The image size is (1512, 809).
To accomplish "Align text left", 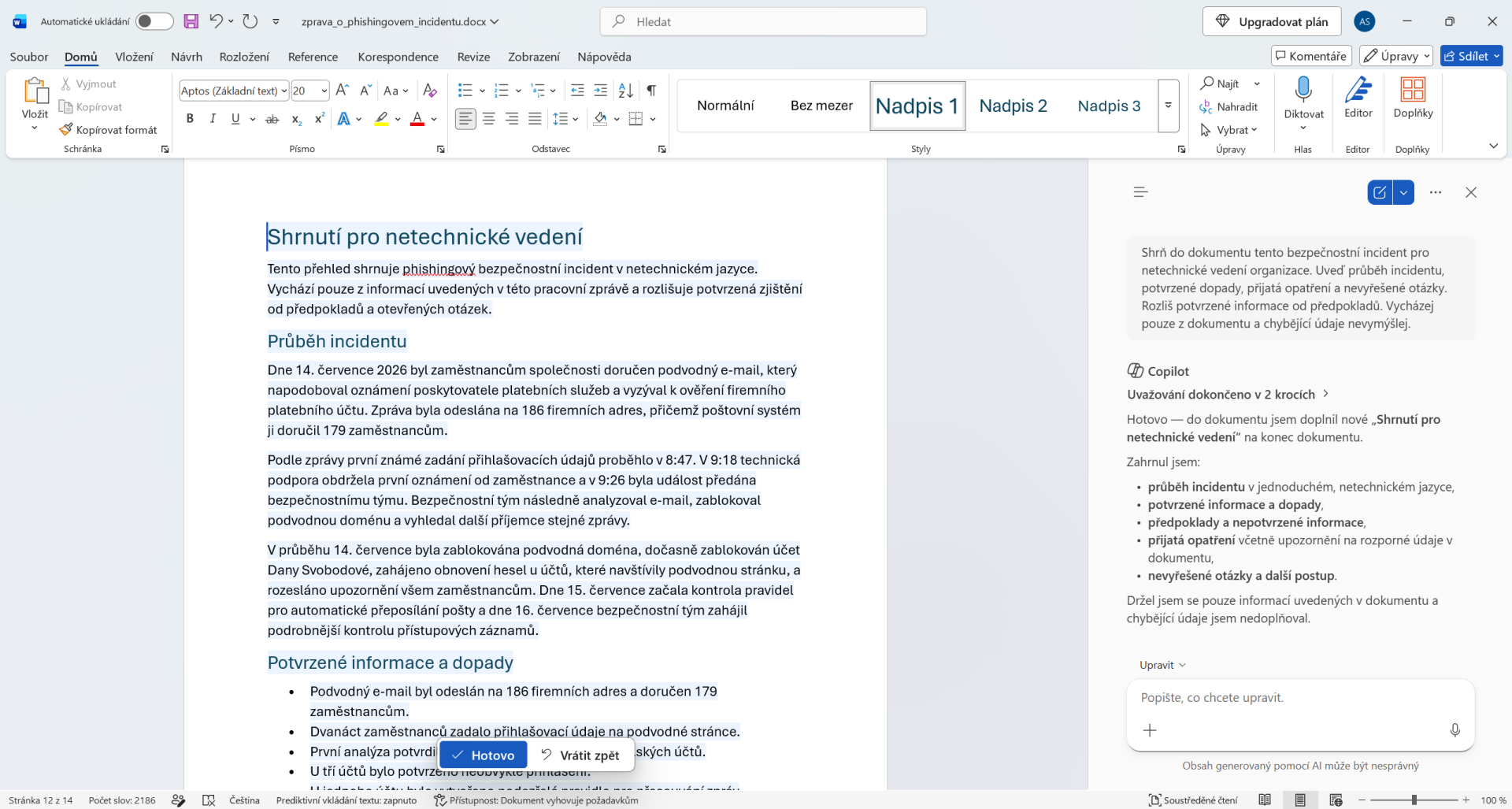I will (465, 119).
